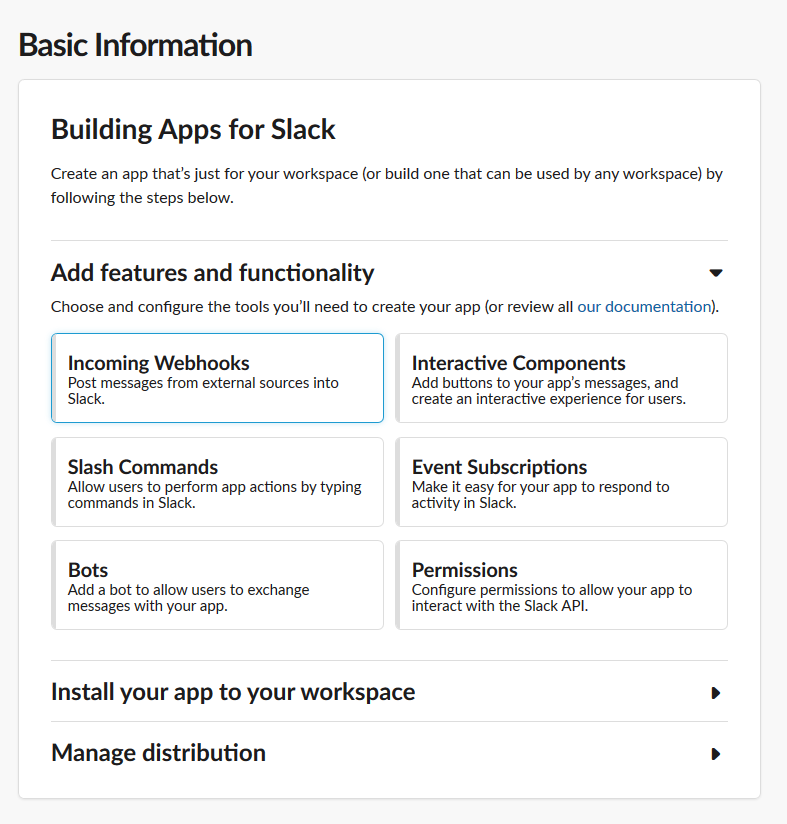The image size is (787, 824).
Task: Open the Incoming Webhooks card
Action: click(x=218, y=378)
